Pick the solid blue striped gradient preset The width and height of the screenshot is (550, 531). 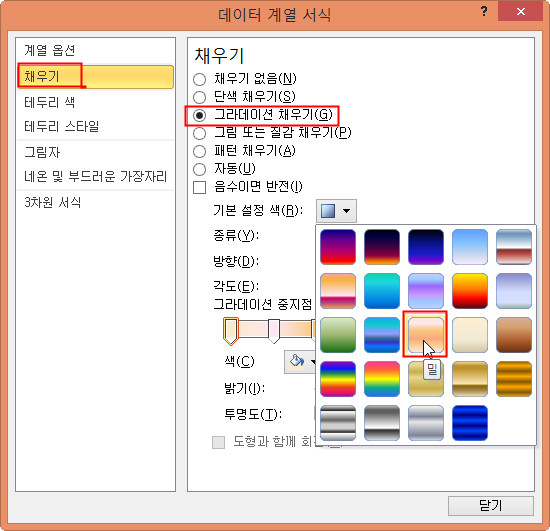(x=470, y=423)
